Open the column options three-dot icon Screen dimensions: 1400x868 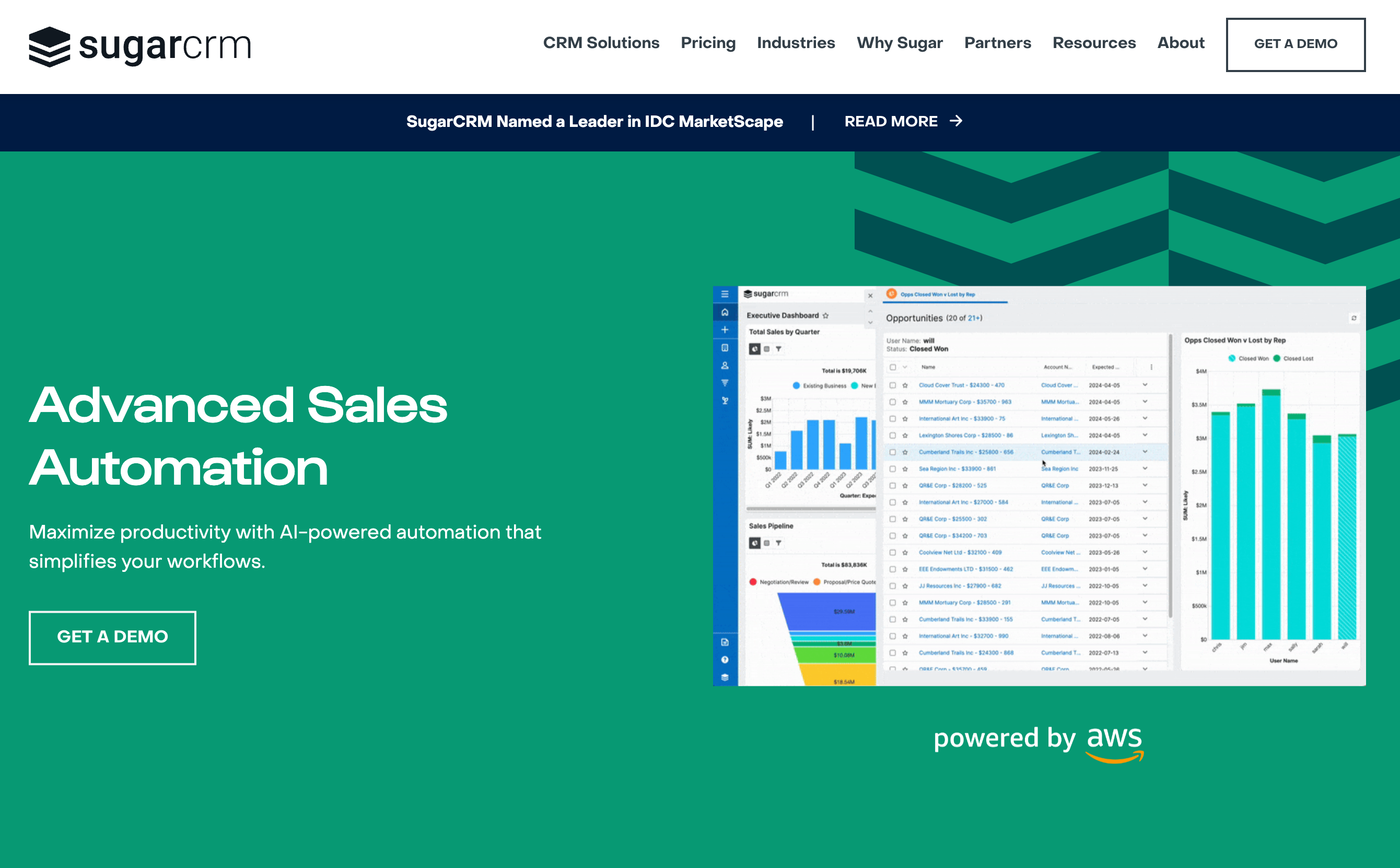(x=1151, y=367)
